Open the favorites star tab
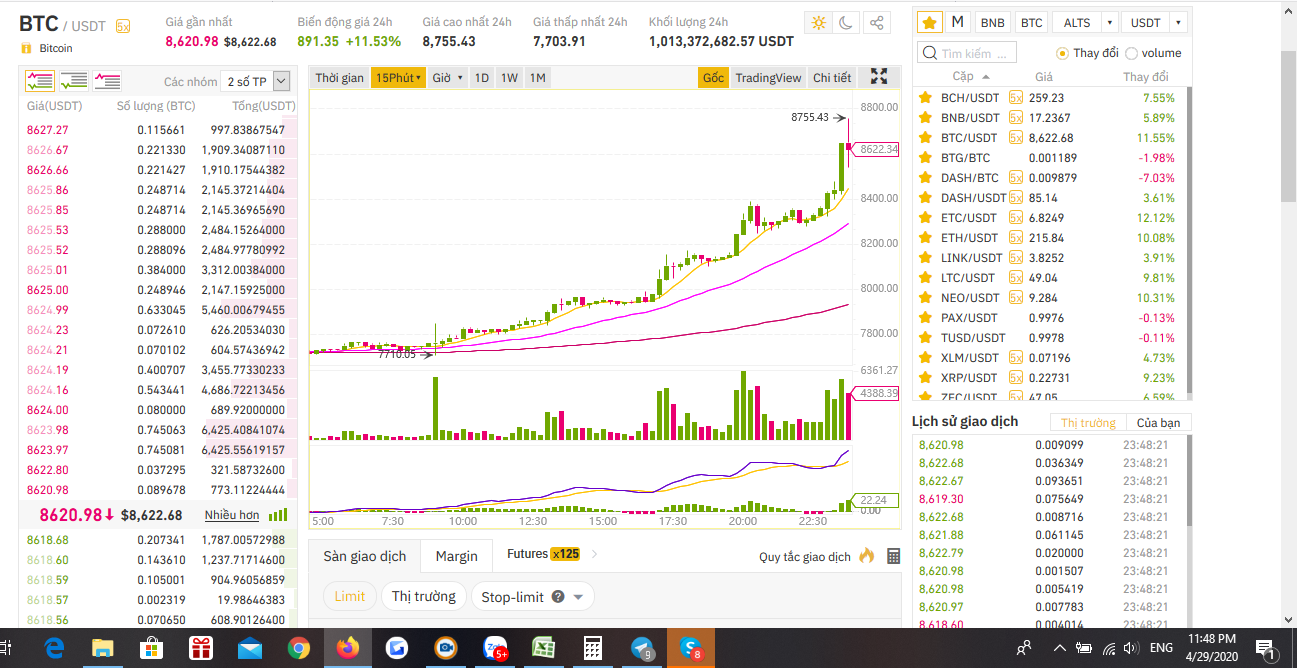The height and width of the screenshot is (668, 1297). coord(929,22)
